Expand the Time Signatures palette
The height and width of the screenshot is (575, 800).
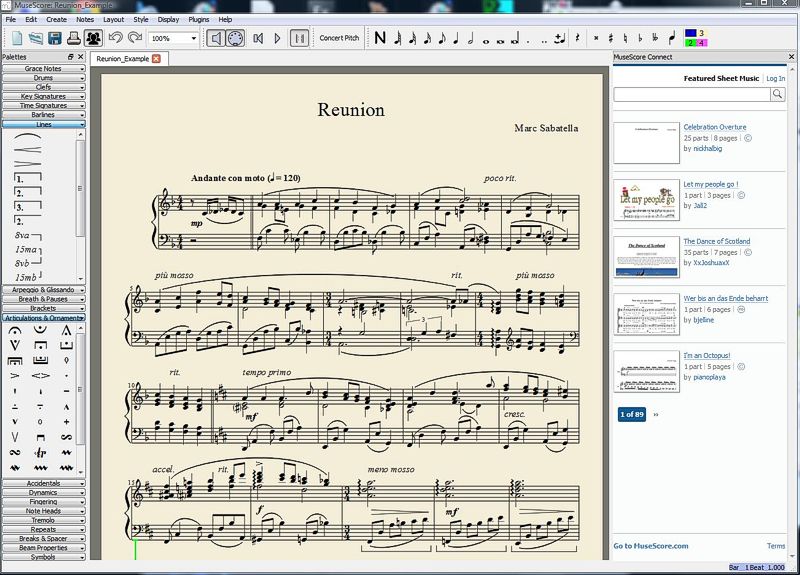43,106
